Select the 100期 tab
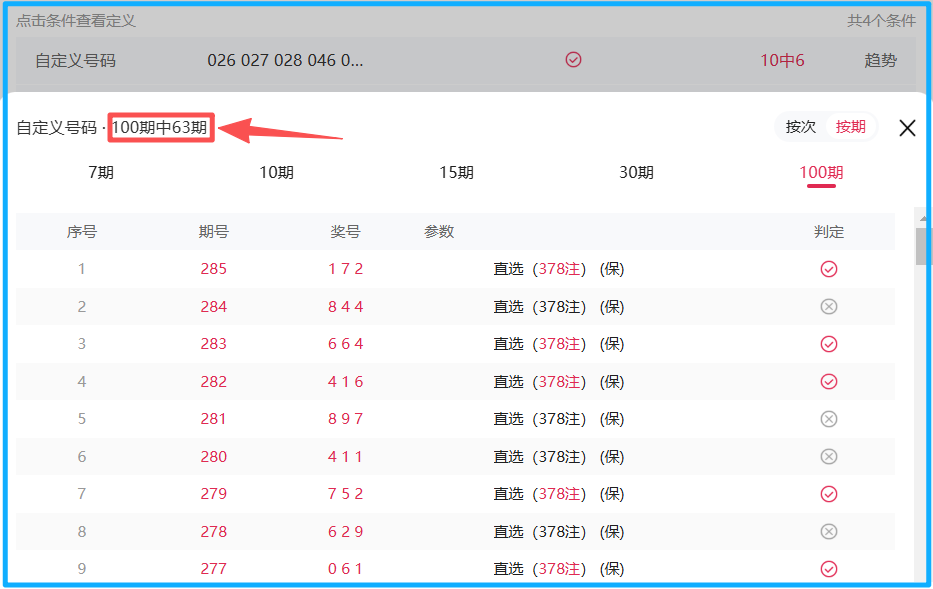Screen dimensions: 933x589 821,172
